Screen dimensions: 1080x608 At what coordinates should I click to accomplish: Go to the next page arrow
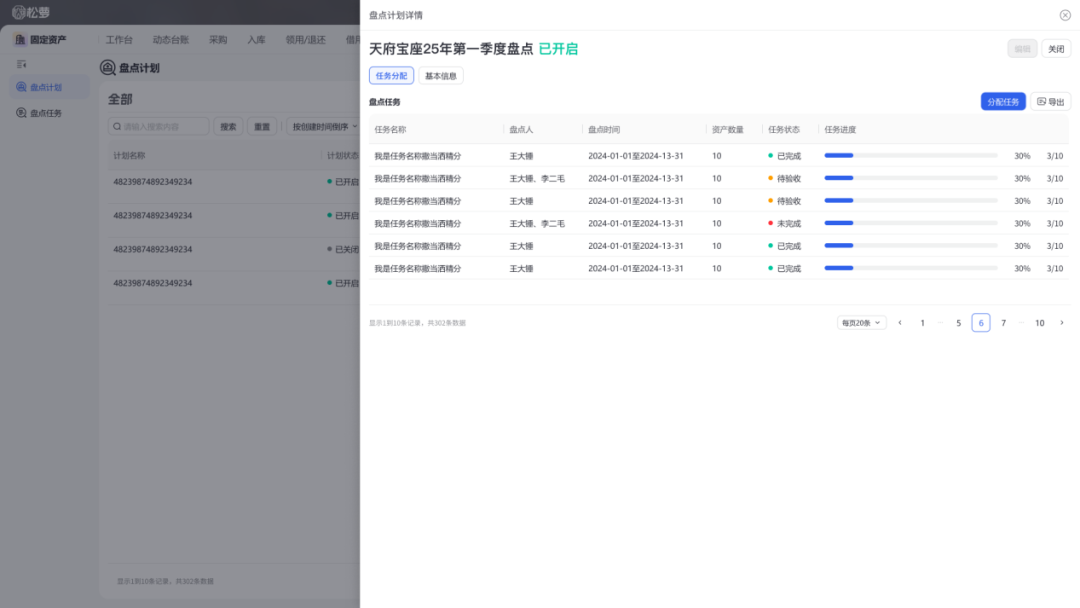tap(1061, 323)
